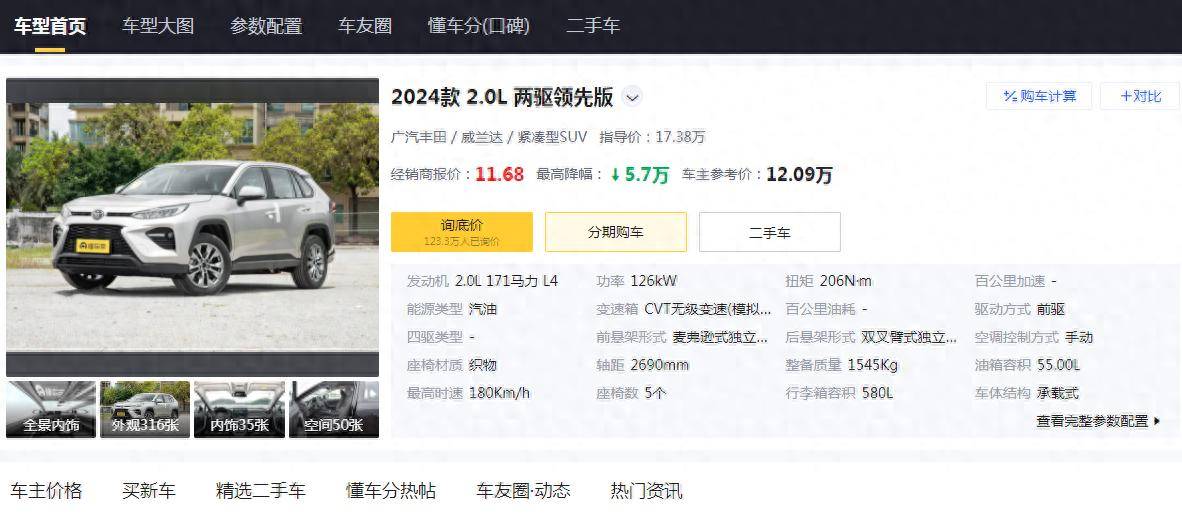Click the top speed 180Km/h
Screen dimensions: 1182x518
[499, 393]
